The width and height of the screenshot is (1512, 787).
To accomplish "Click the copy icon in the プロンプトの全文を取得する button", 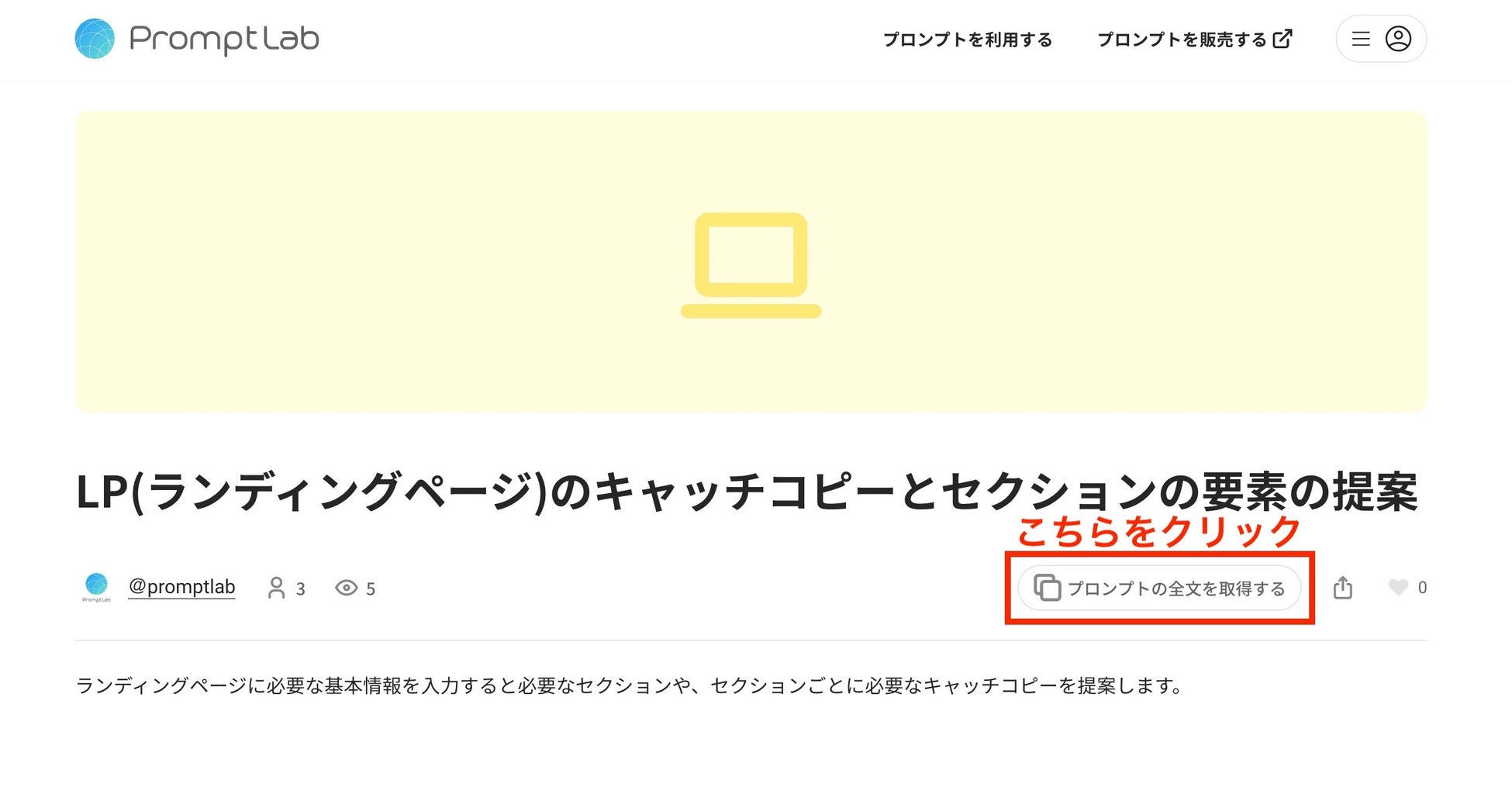I will (1047, 588).
